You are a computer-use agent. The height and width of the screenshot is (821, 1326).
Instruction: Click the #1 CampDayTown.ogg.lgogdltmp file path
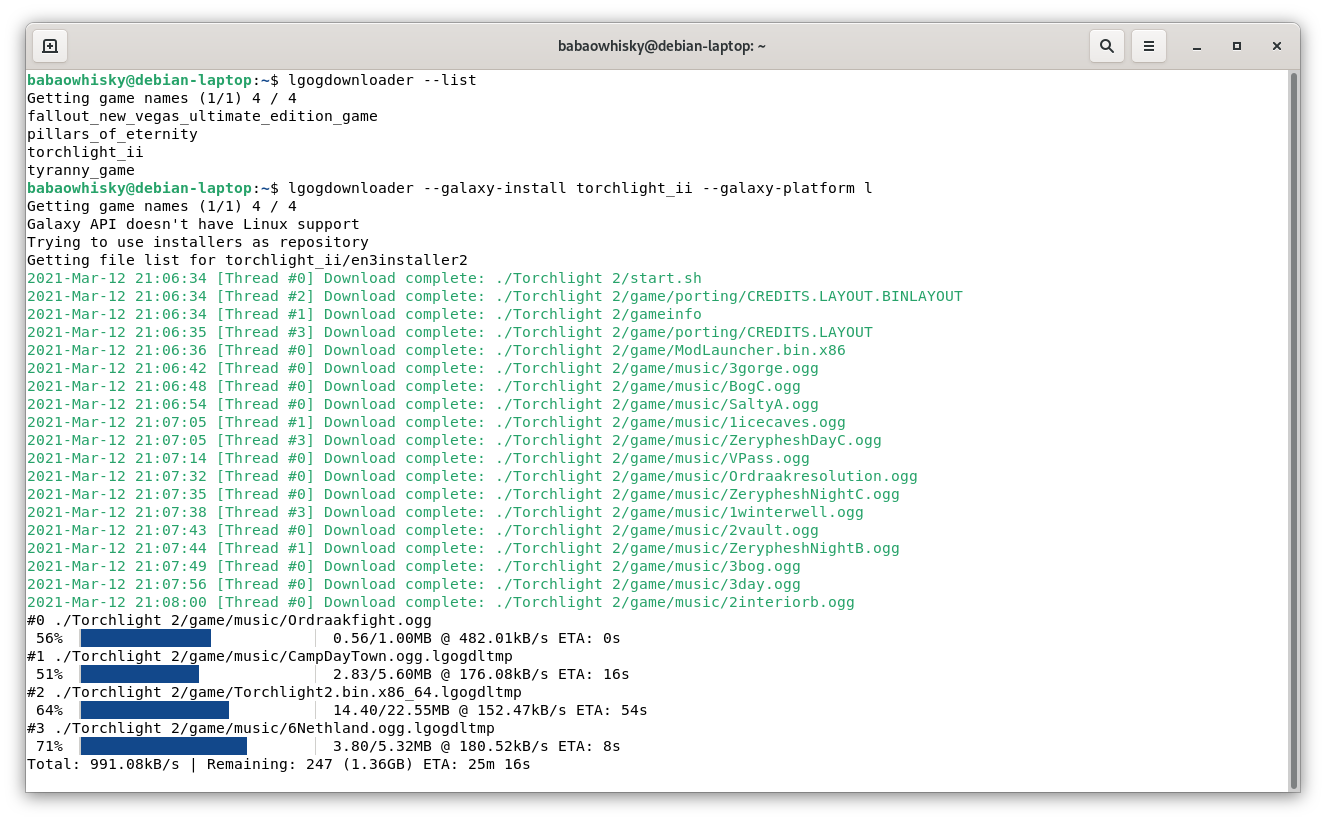click(x=269, y=656)
